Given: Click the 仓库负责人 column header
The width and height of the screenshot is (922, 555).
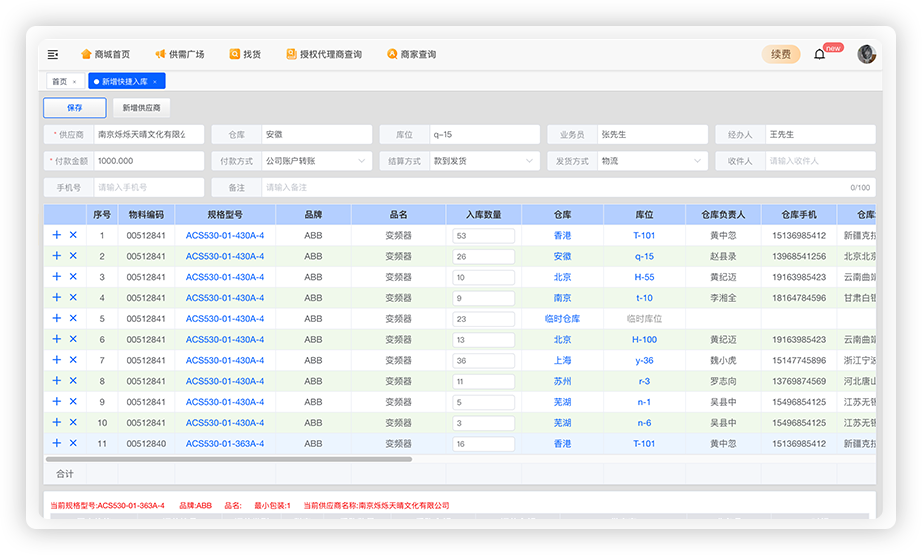Looking at the screenshot, I should point(723,215).
